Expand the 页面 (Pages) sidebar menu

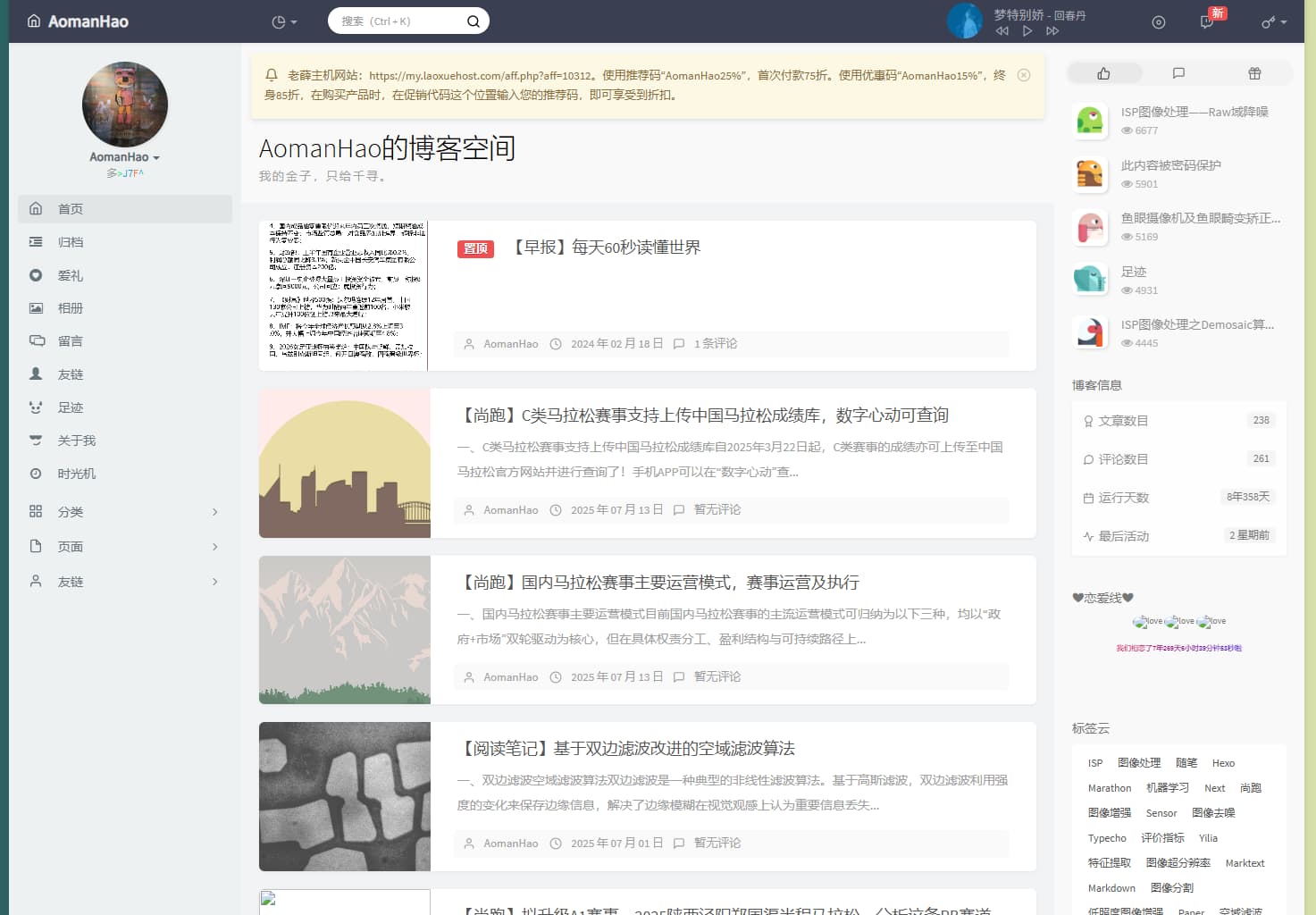pyautogui.click(x=125, y=546)
